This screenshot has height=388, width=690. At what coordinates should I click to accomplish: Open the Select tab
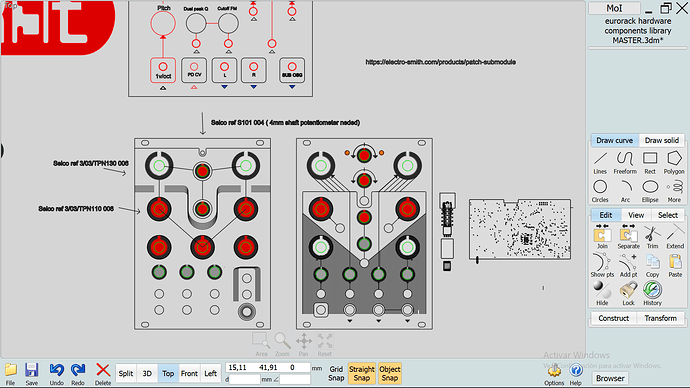pyautogui.click(x=668, y=215)
